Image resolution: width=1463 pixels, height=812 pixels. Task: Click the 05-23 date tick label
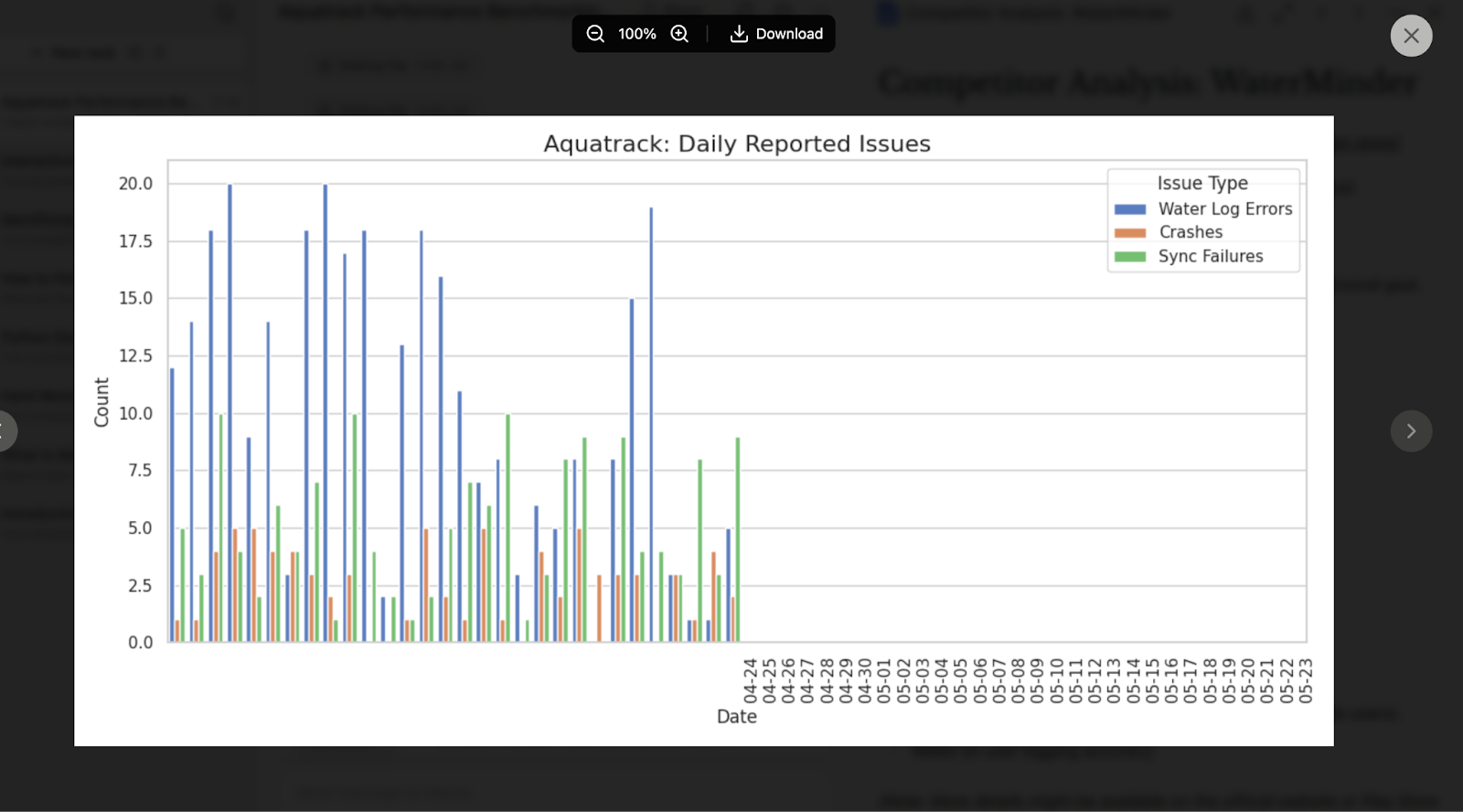click(1306, 681)
